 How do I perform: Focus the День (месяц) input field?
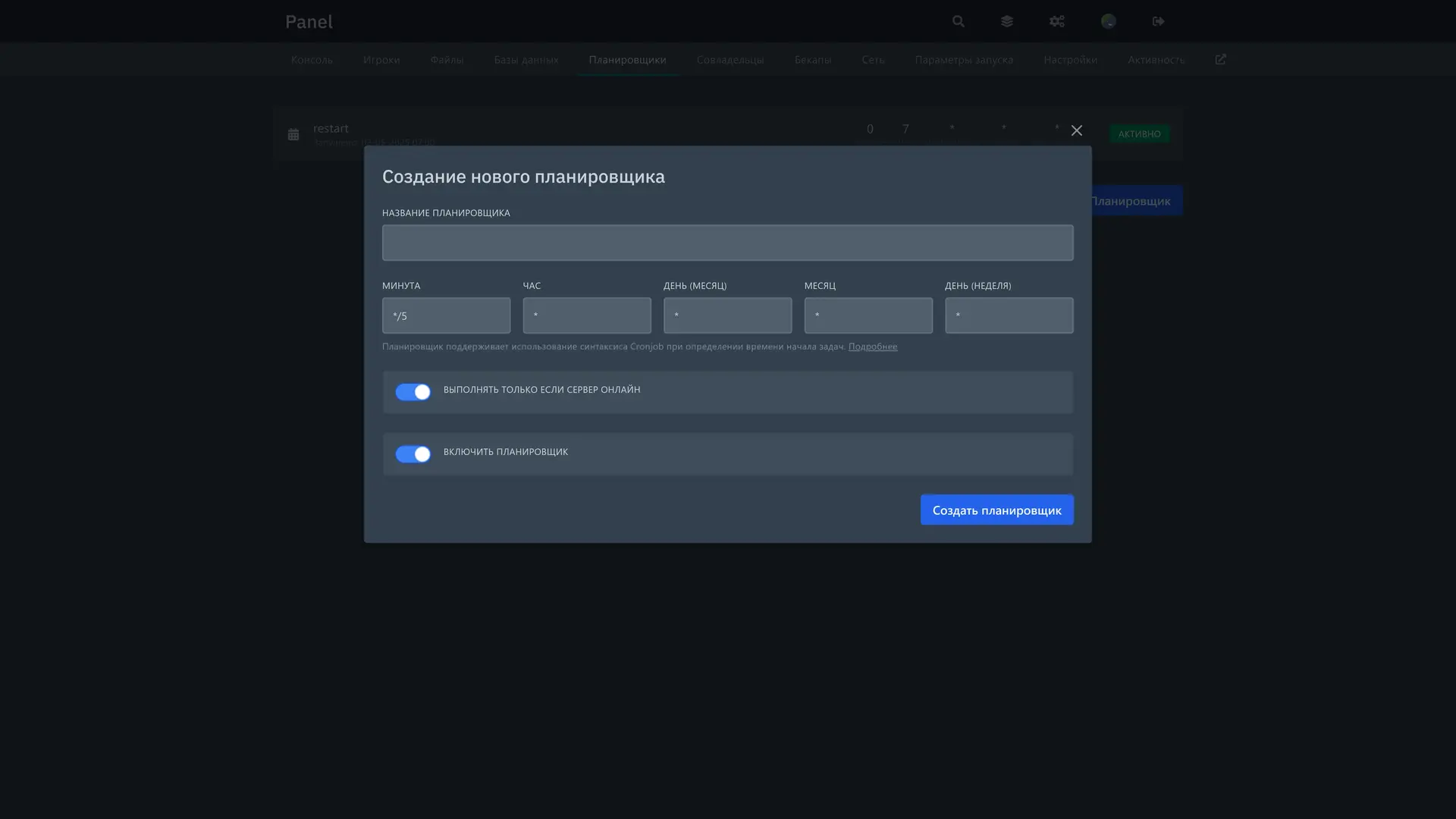click(728, 315)
